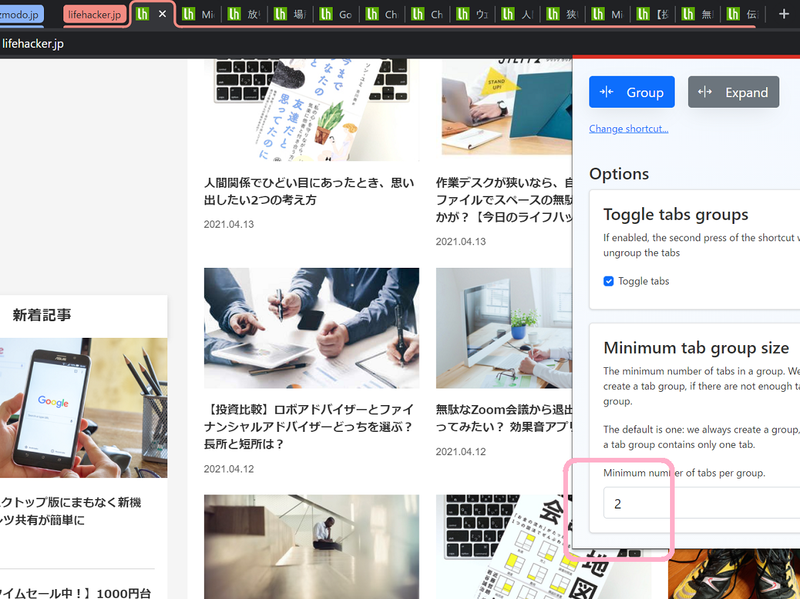Image resolution: width=800 pixels, height=599 pixels.
Task: Uncheck the Toggle tabs checkbox
Action: [609, 281]
